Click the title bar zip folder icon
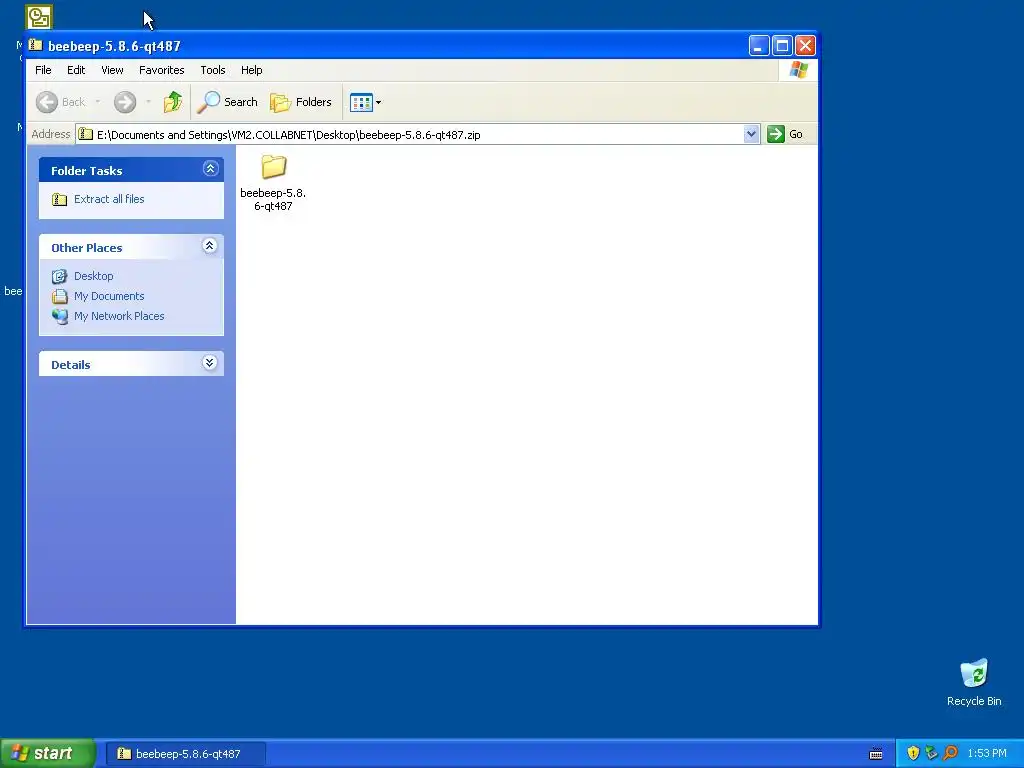Screen dimensions: 1024x768 [36, 45]
